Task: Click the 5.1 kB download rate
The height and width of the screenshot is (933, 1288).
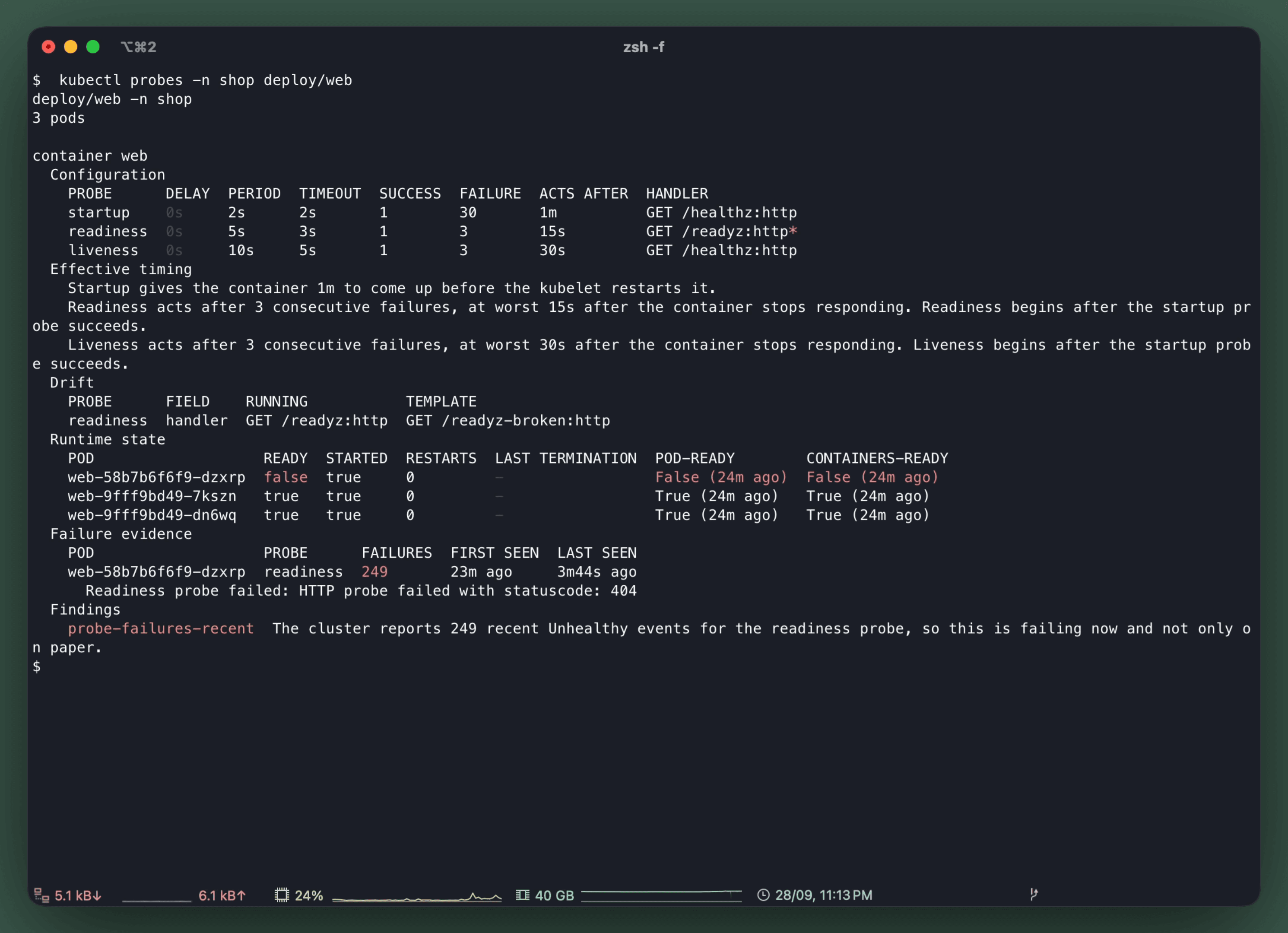Action: point(78,895)
